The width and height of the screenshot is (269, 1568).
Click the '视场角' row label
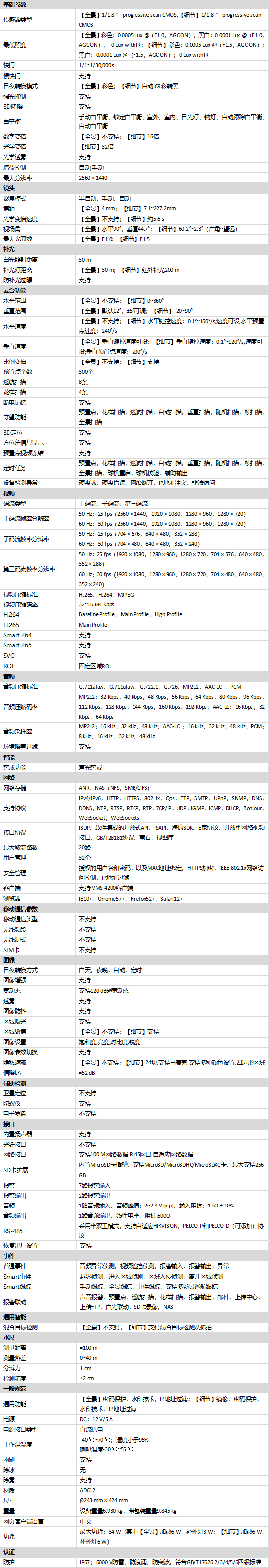[x=12, y=229]
